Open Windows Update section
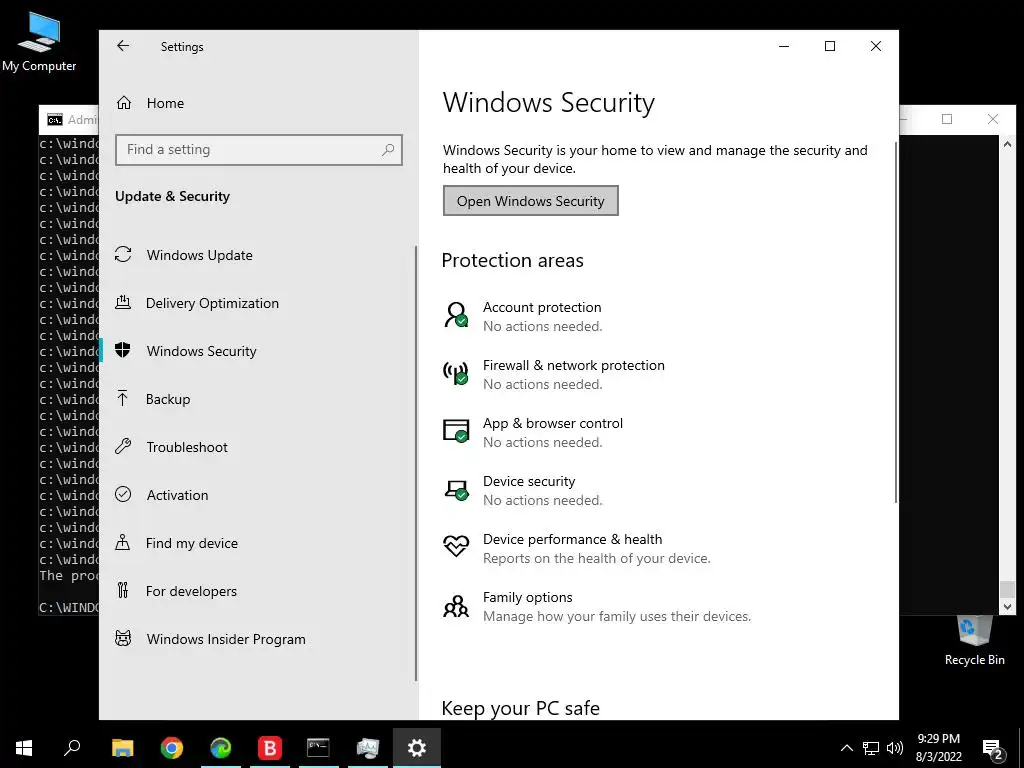This screenshot has width=1024, height=768. (x=259, y=255)
